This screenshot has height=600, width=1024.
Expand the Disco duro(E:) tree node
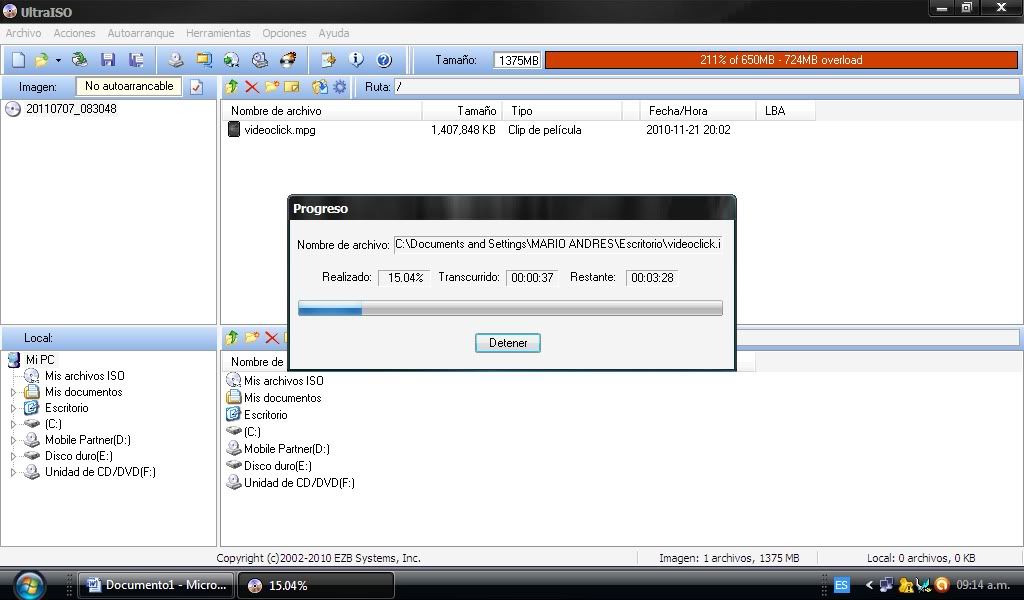pos(13,456)
